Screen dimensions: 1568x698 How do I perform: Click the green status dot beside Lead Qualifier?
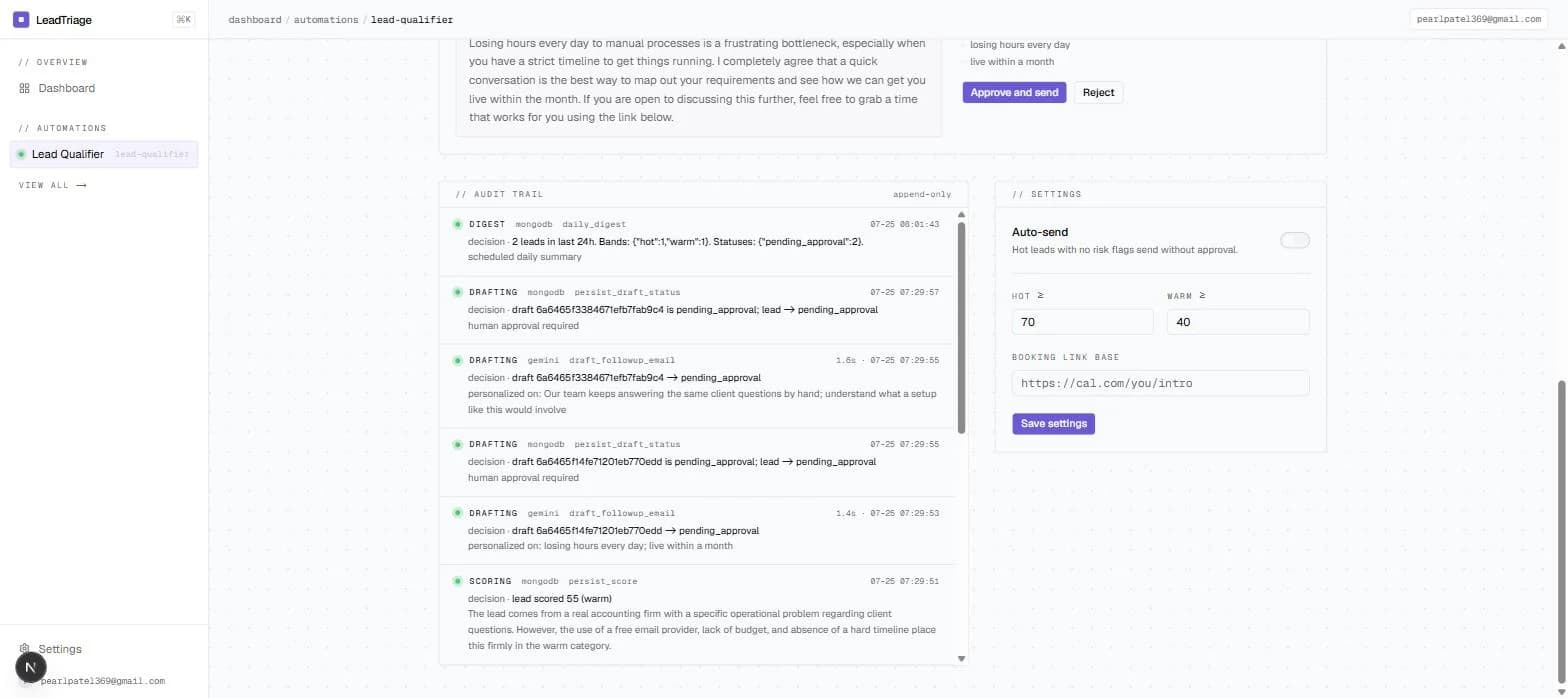click(21, 154)
